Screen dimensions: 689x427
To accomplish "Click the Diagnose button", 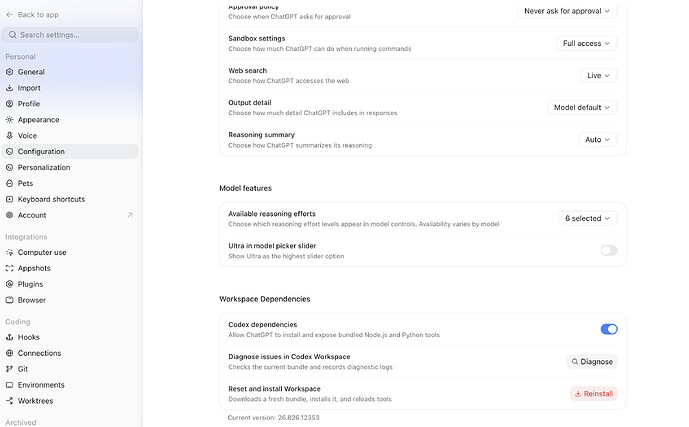I will (592, 362).
